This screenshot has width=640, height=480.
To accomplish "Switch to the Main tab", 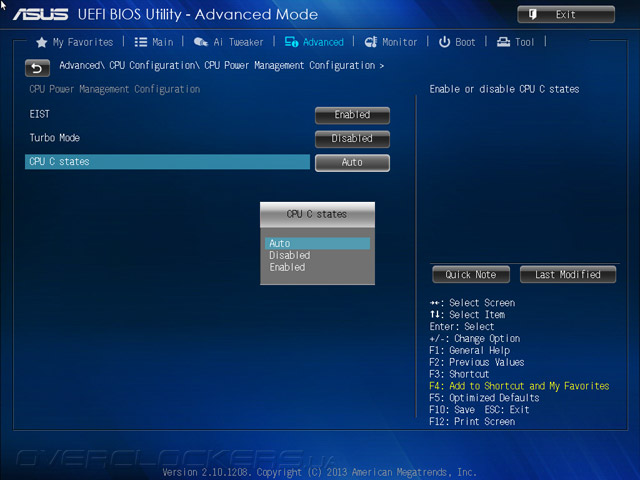I will click(154, 42).
